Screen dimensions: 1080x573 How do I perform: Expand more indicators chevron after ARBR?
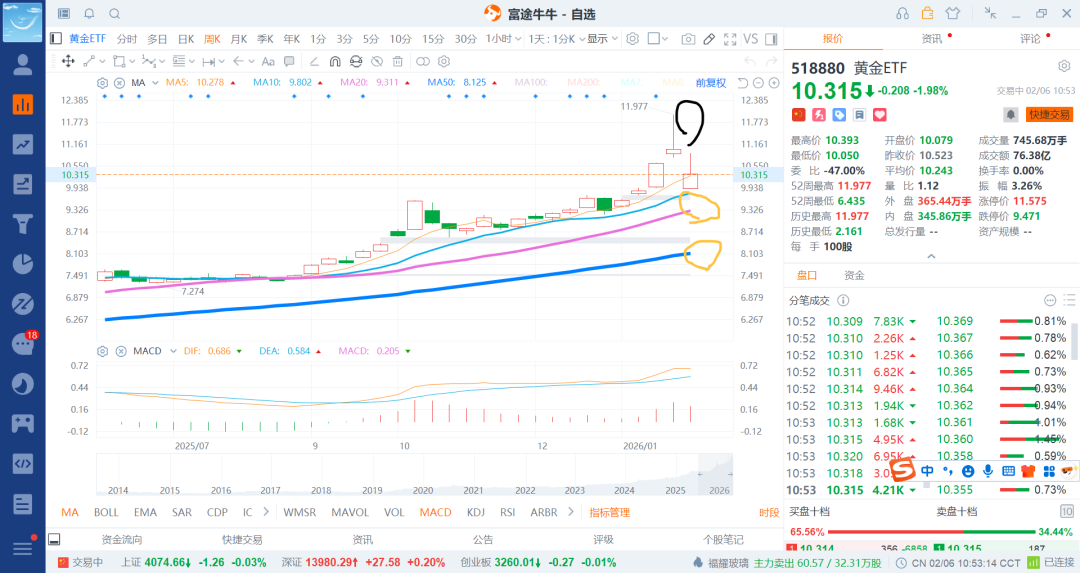coord(570,512)
